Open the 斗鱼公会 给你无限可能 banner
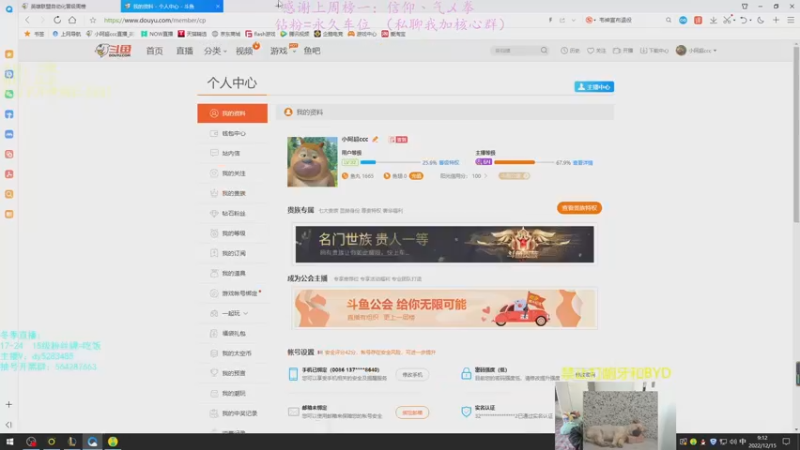Image resolution: width=800 pixels, height=450 pixels. tap(444, 309)
